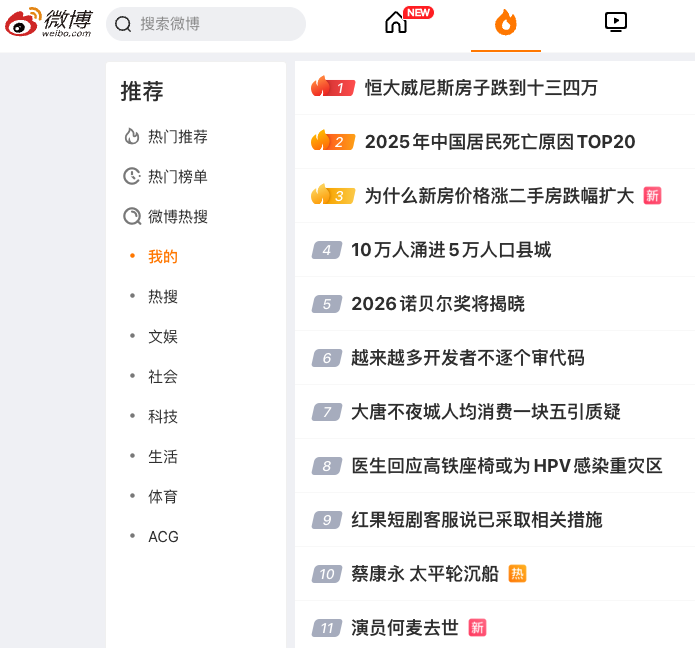This screenshot has width=695, height=648.
Task: Select the 生活 category
Action: click(163, 457)
